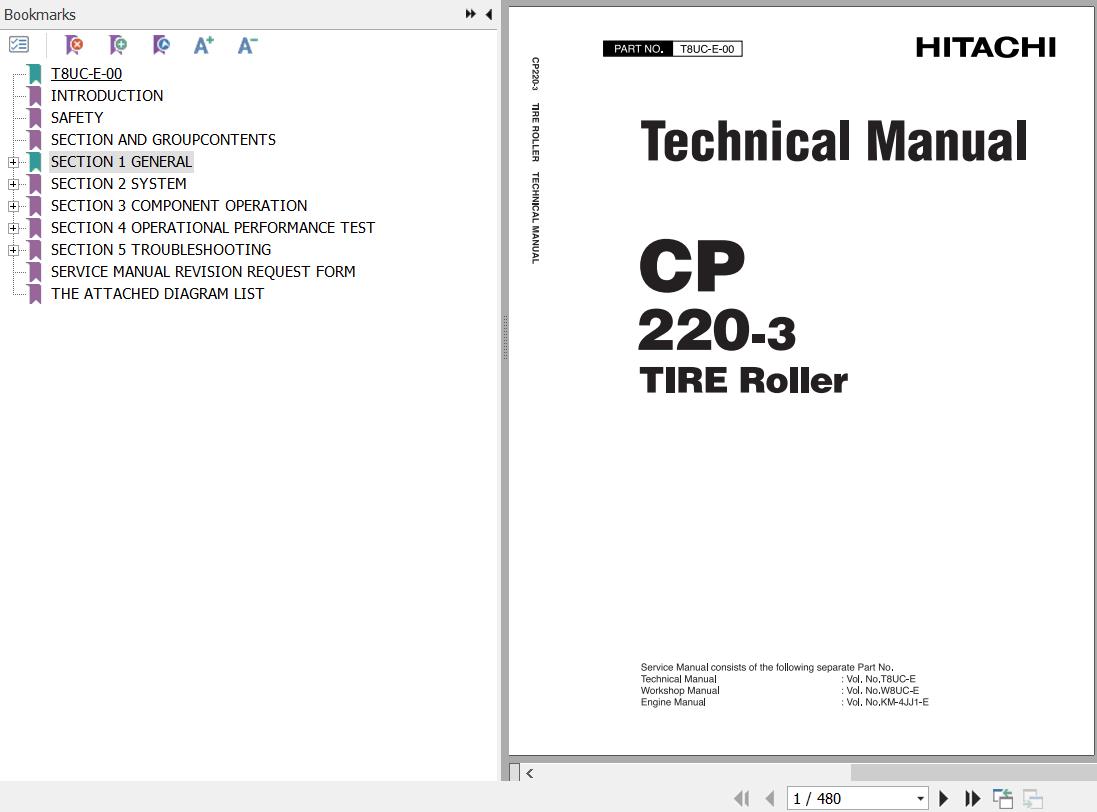Select SECTION 5 TROUBLESHOOTING bookmark

161,250
